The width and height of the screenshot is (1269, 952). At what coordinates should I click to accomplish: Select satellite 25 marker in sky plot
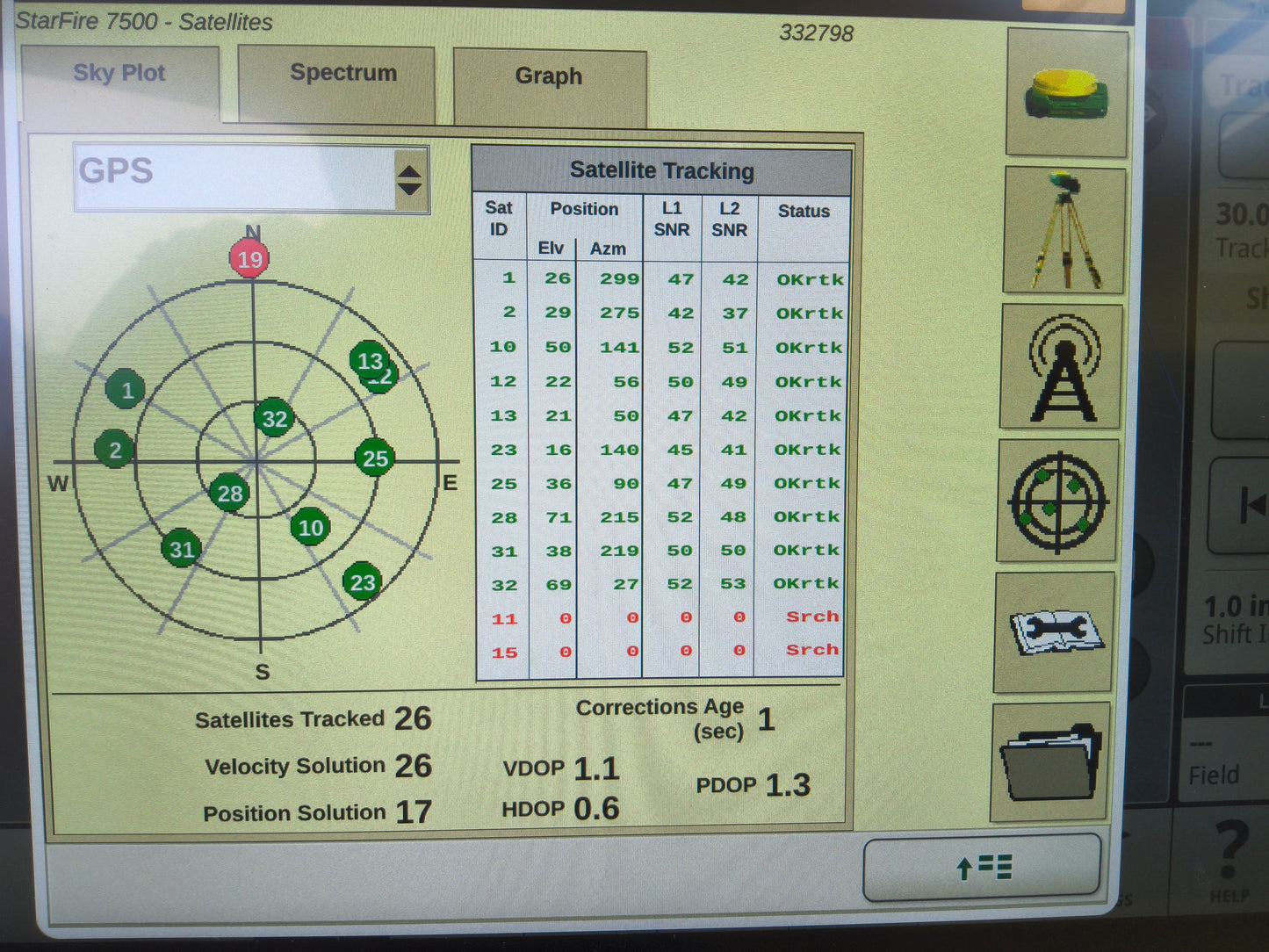(x=375, y=458)
